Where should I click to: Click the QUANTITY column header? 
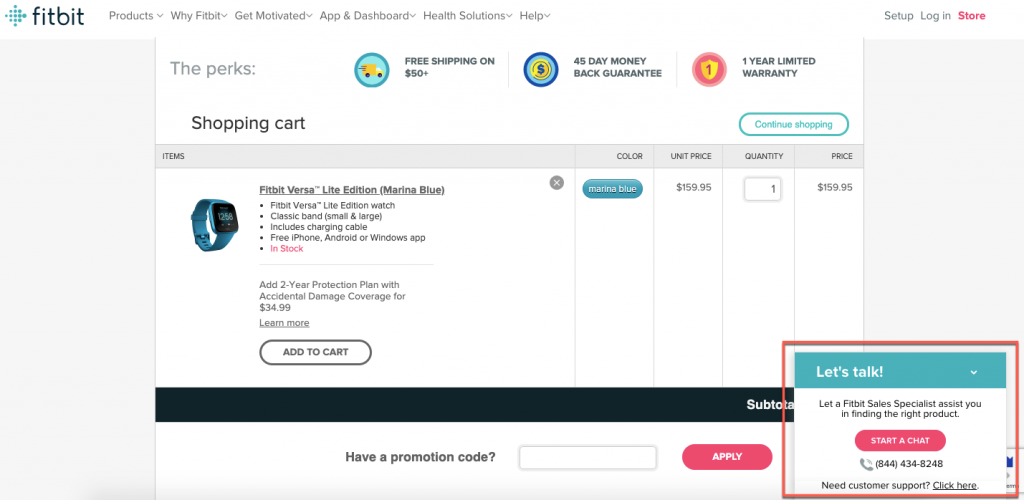[x=764, y=157]
